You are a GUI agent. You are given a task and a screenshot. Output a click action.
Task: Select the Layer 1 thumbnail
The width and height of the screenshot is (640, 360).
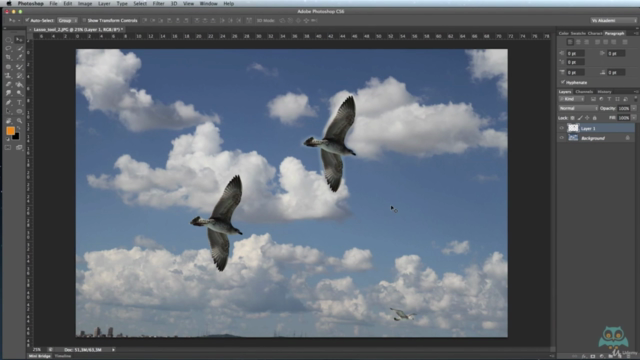coord(573,128)
